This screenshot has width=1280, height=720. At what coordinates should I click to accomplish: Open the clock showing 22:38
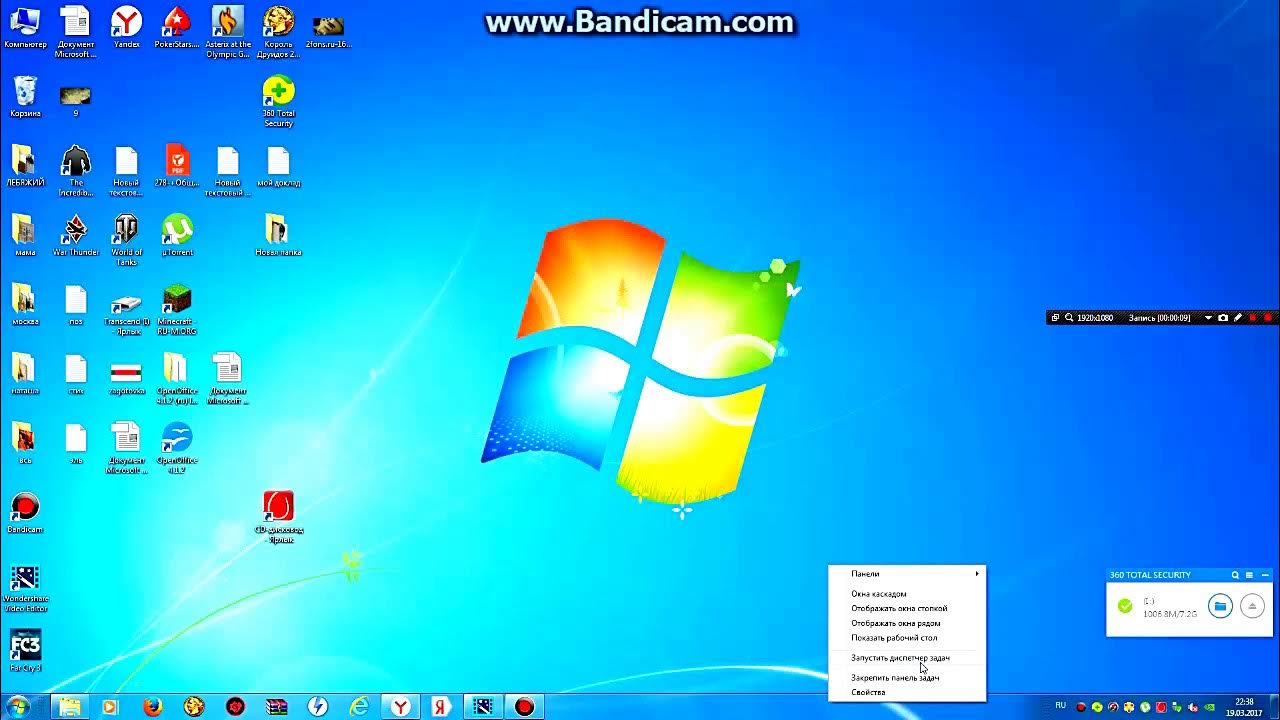click(x=1244, y=707)
